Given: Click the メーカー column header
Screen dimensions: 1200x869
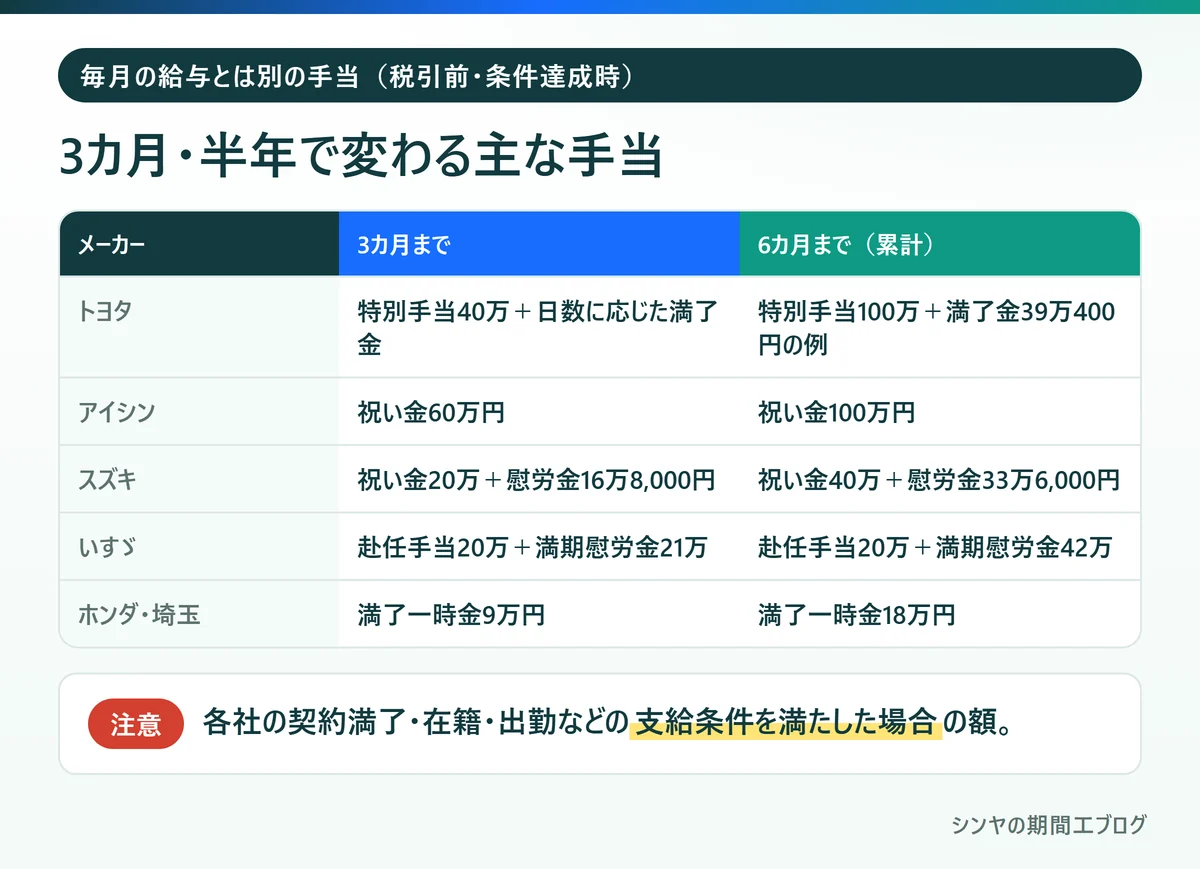Looking at the screenshot, I should click(199, 244).
